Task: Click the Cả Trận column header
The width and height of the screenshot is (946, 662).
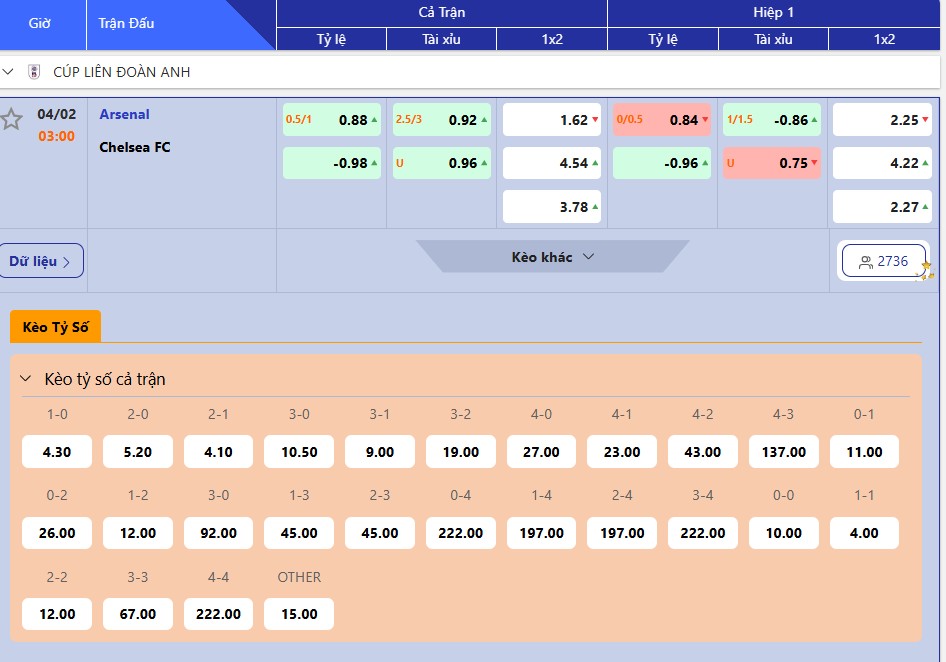Action: click(441, 13)
